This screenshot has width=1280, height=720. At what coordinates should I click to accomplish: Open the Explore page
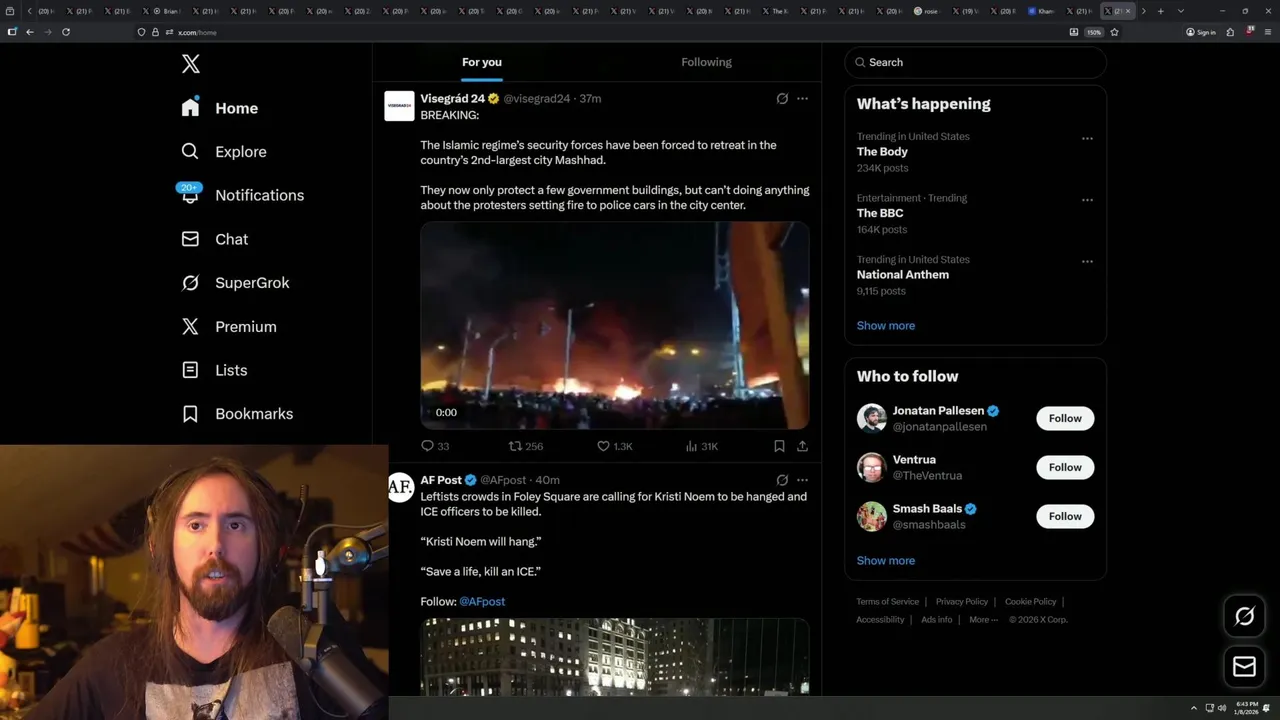pyautogui.click(x=224, y=152)
